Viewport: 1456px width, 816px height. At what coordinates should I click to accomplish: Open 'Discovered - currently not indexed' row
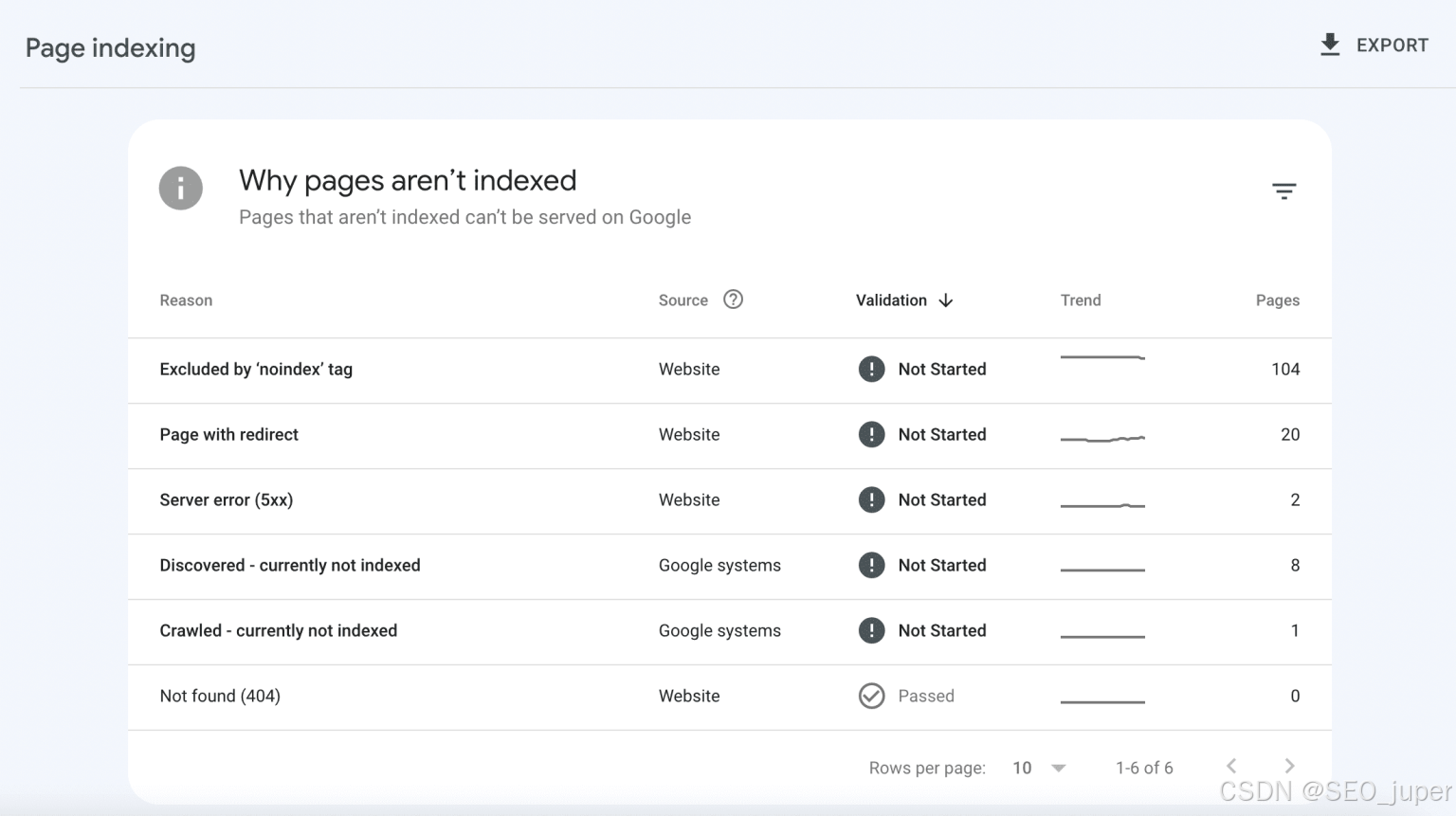pyautogui.click(x=289, y=565)
